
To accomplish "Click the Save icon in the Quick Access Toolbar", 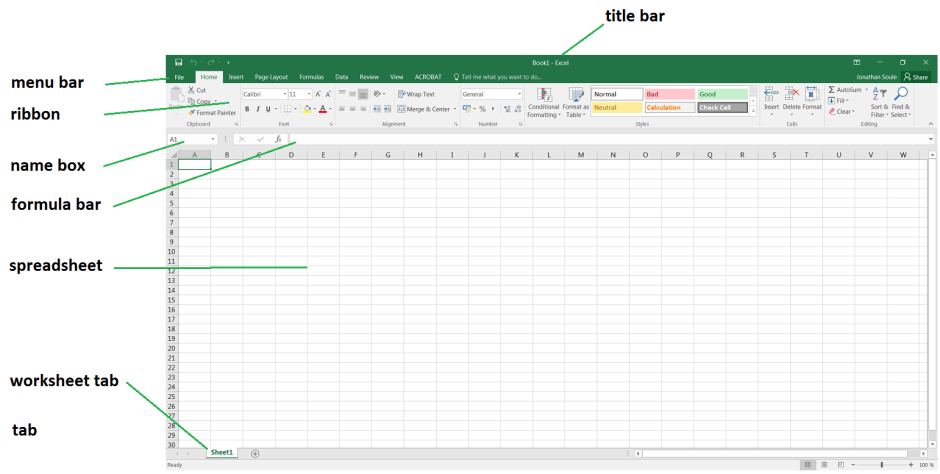I will (x=179, y=62).
